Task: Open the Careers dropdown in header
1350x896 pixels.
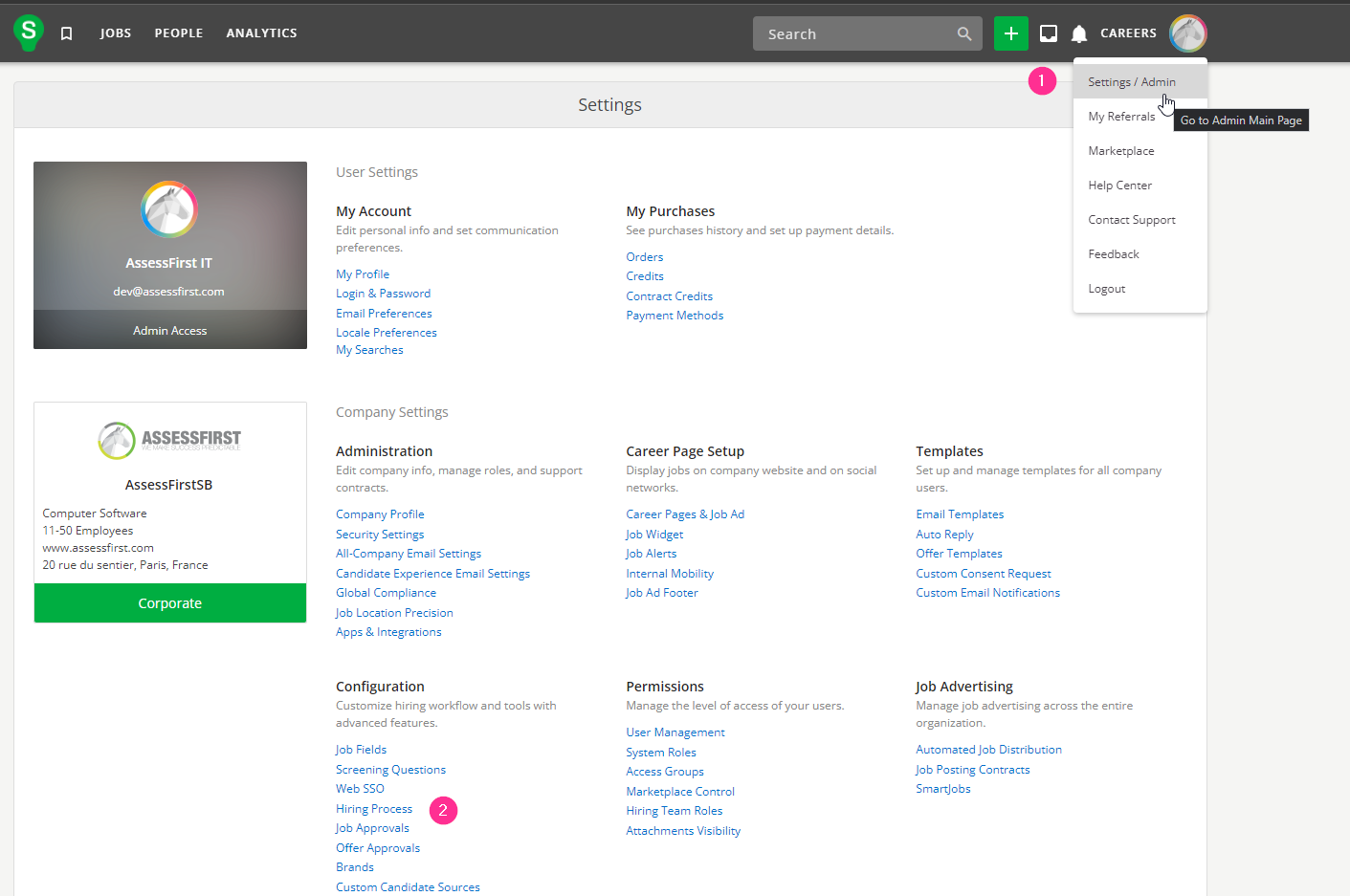Action: point(1128,33)
